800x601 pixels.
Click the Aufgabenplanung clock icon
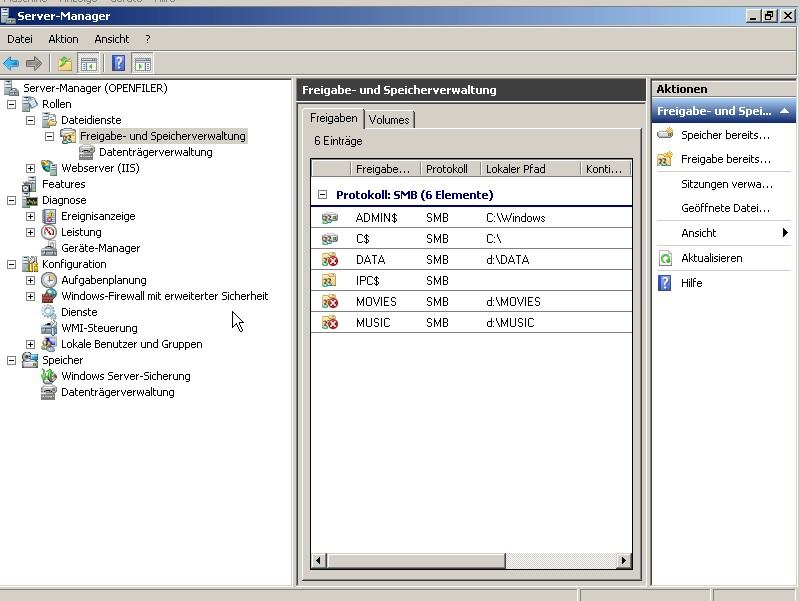click(49, 280)
